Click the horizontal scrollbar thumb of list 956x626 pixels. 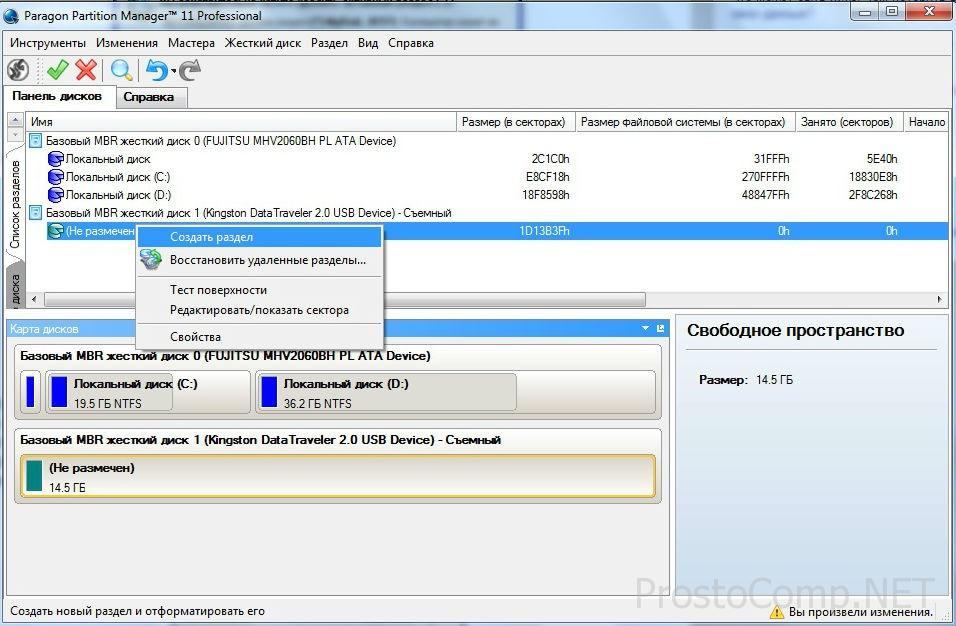[x=344, y=299]
